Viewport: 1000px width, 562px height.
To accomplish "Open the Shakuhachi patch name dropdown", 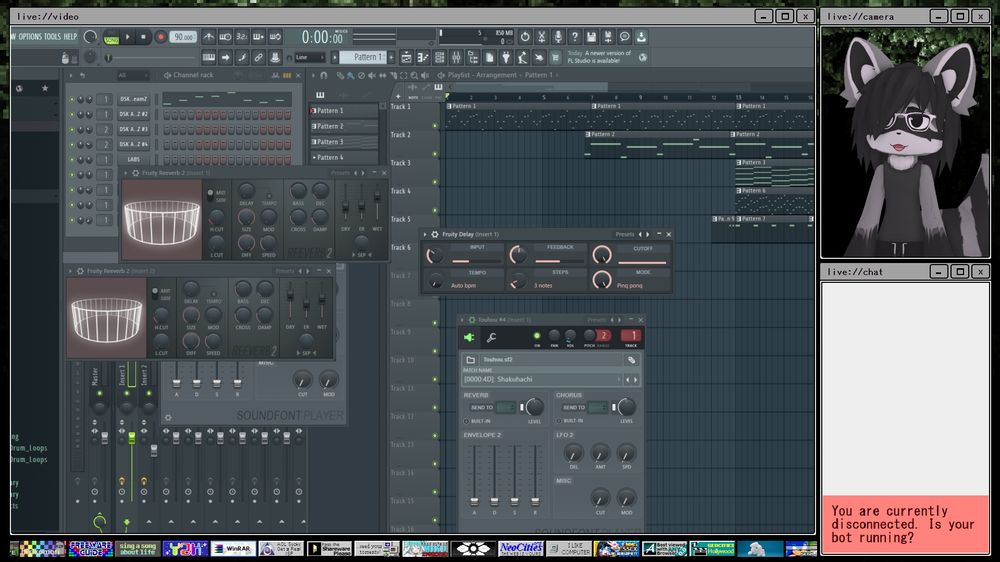I will click(542, 380).
